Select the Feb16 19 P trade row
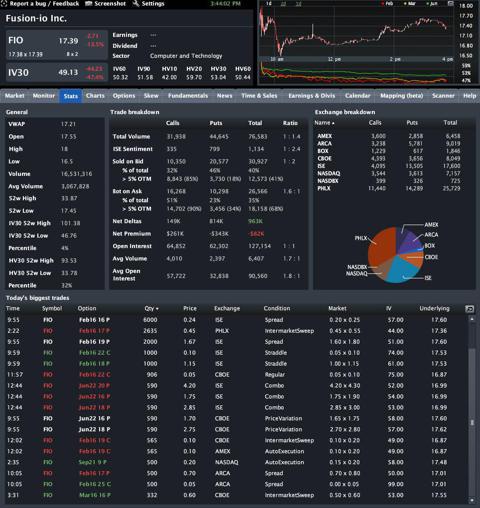 (237, 342)
